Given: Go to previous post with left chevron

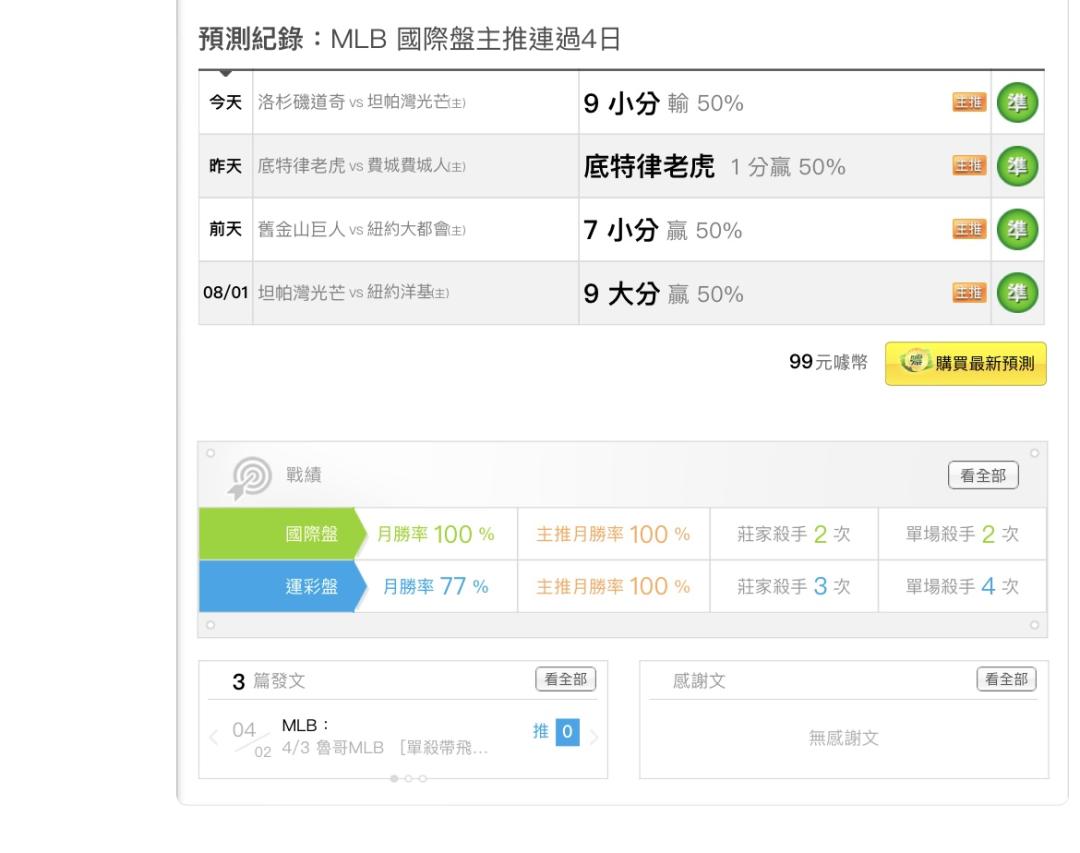Looking at the screenshot, I should point(213,739).
